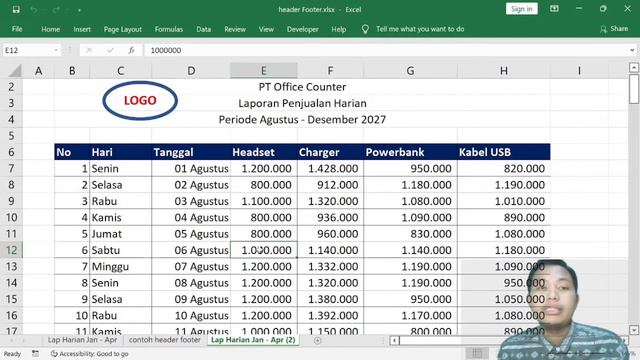The image size is (640, 360).
Task: Open the Page Layout ribbon tab
Action: point(122,29)
